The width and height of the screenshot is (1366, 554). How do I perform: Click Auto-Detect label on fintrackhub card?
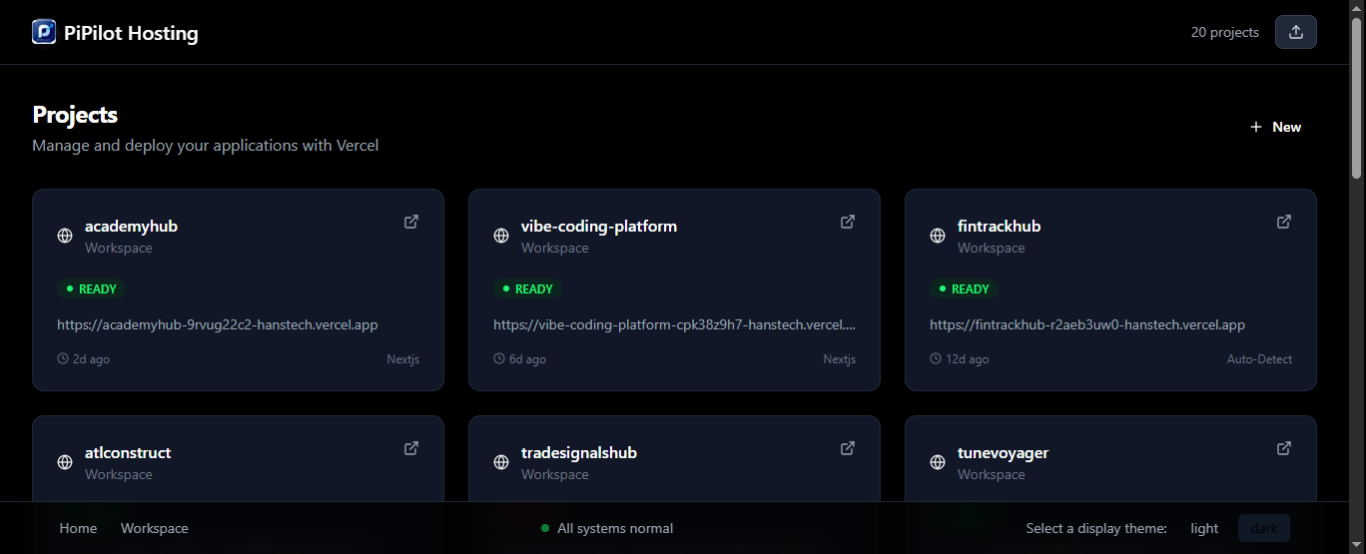click(1259, 359)
